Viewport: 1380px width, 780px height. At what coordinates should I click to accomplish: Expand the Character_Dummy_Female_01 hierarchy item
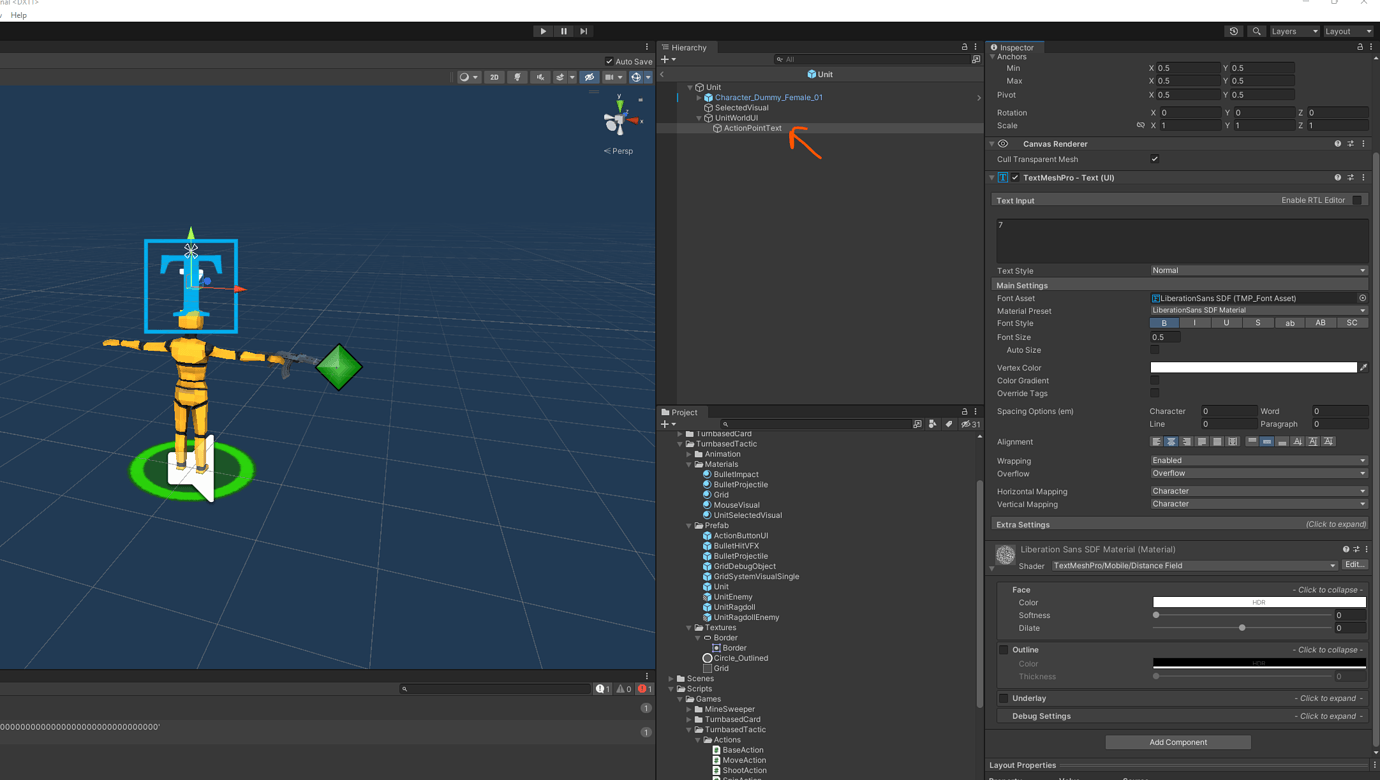(697, 97)
